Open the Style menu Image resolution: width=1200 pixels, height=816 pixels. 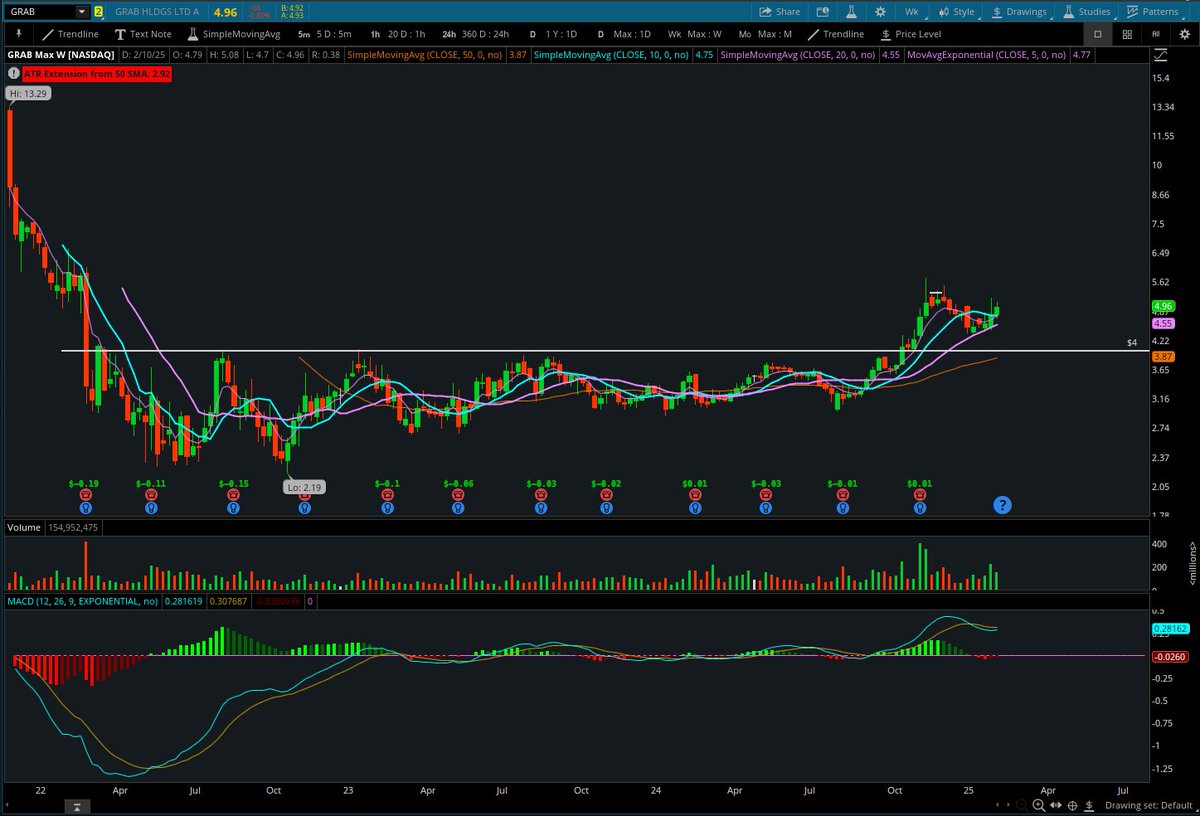(x=956, y=12)
